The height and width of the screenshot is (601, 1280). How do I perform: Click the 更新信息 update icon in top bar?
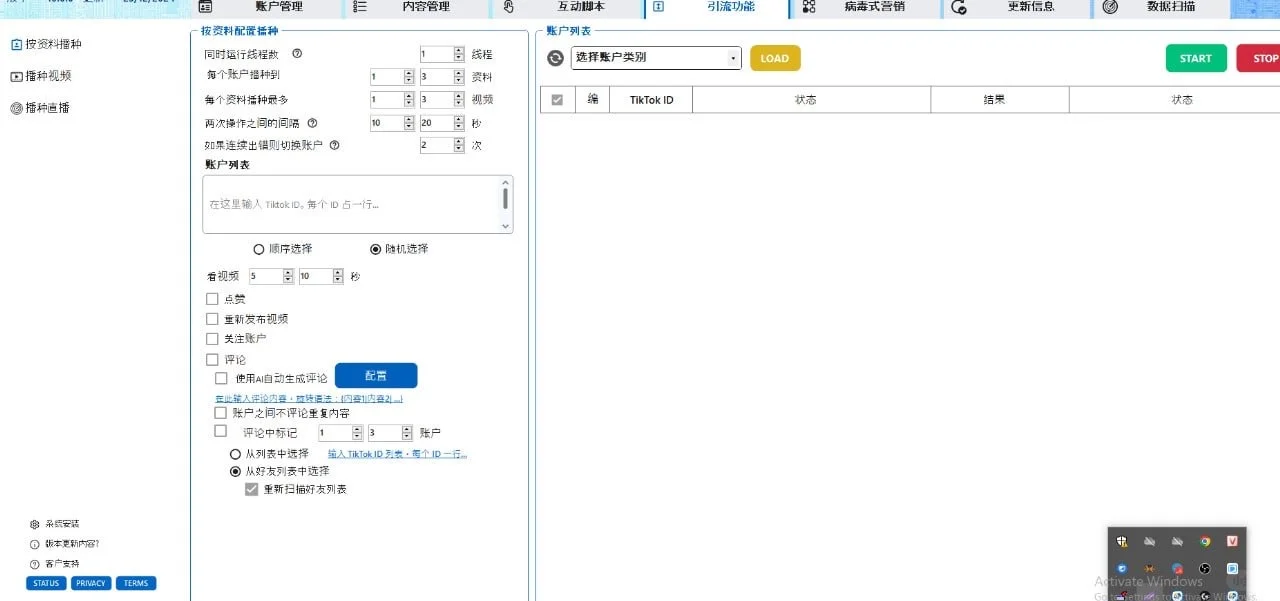point(957,7)
